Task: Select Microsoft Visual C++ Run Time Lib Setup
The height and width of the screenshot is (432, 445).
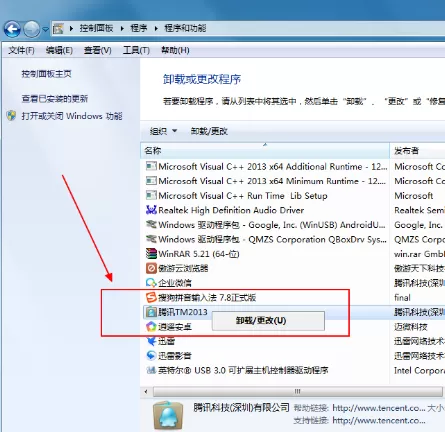Action: tap(243, 196)
